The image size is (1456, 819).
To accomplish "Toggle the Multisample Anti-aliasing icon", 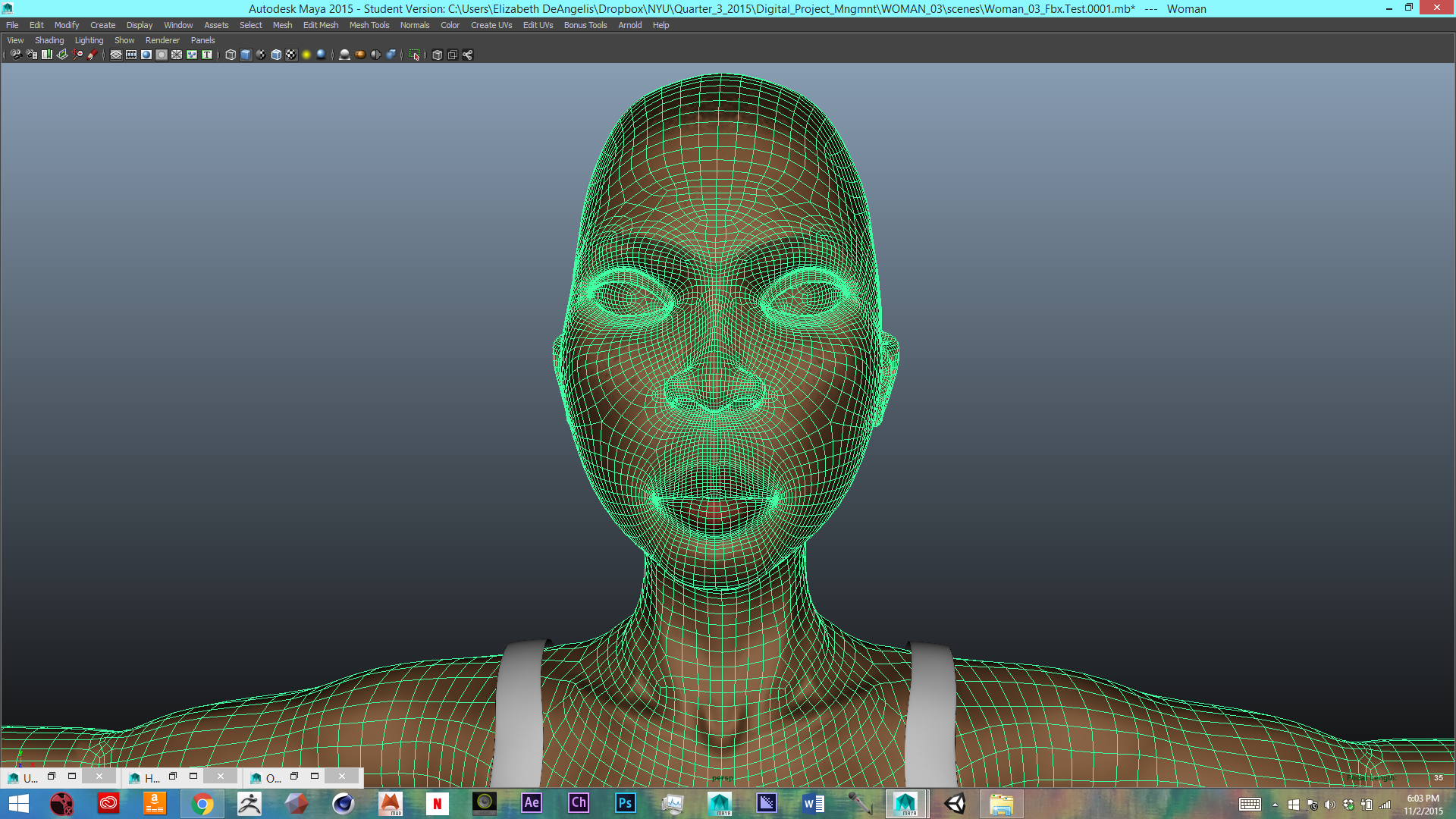I will (375, 55).
